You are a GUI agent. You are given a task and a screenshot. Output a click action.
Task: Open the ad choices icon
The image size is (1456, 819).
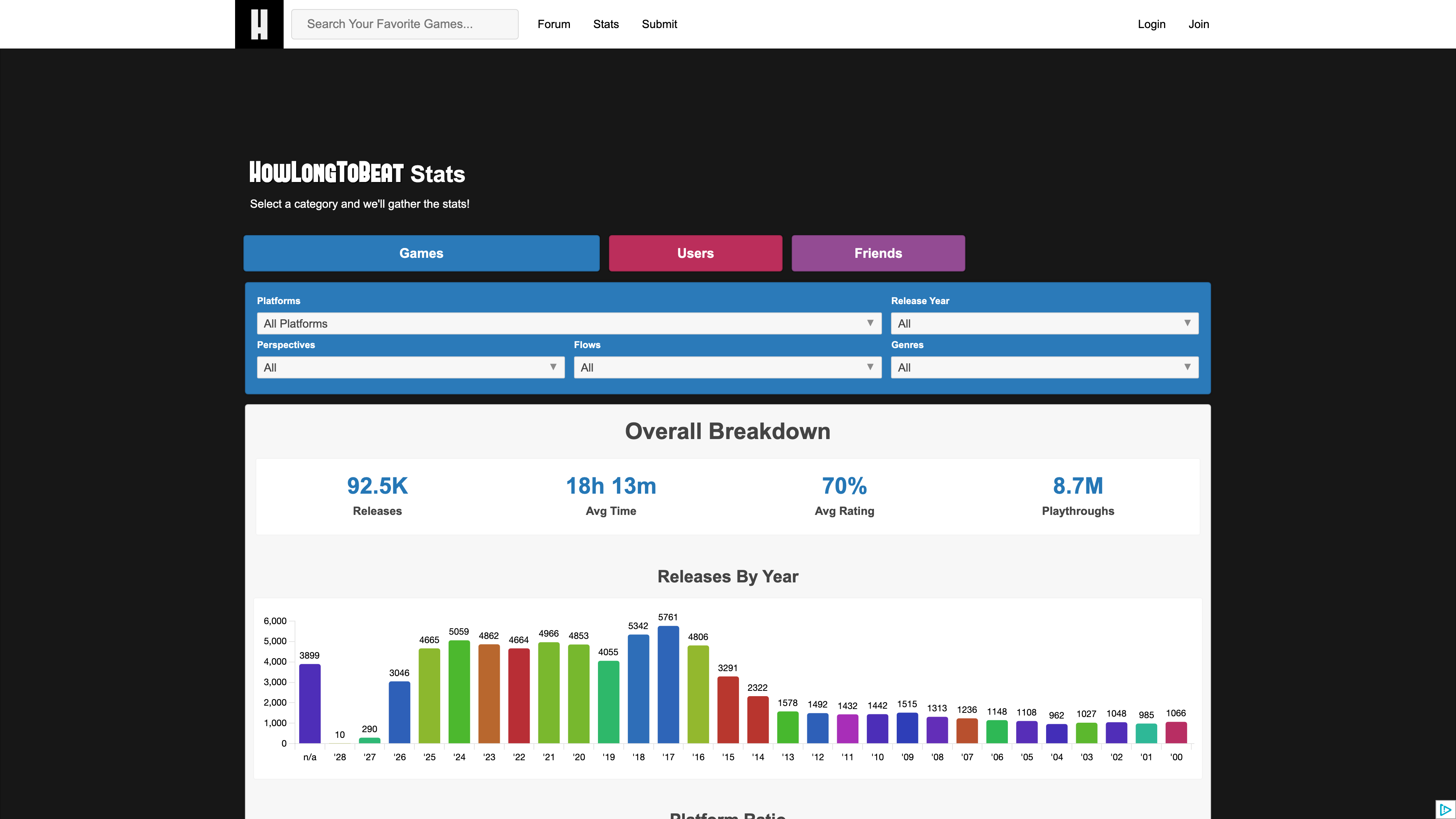1445,810
